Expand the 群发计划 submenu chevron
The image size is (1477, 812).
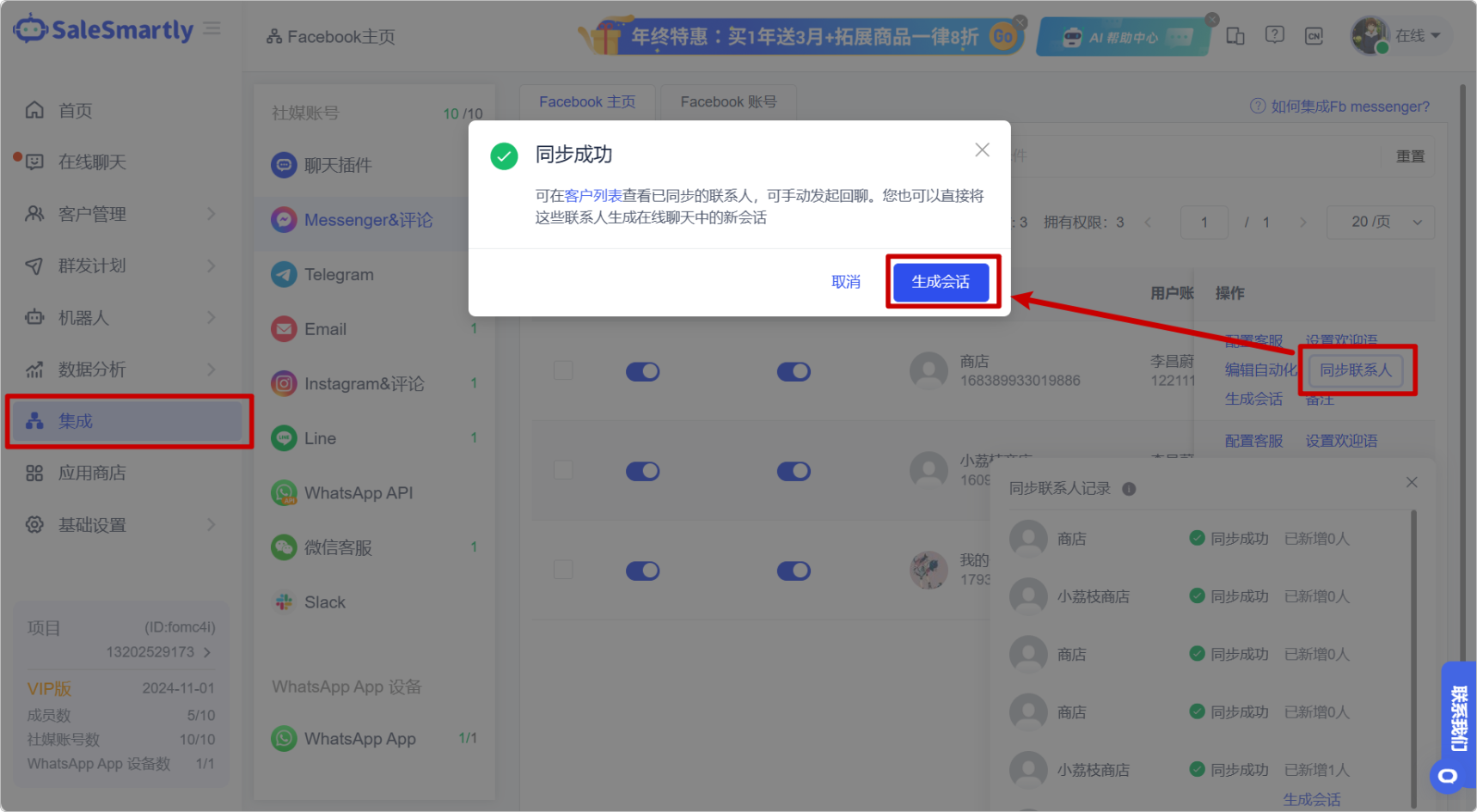point(211,266)
